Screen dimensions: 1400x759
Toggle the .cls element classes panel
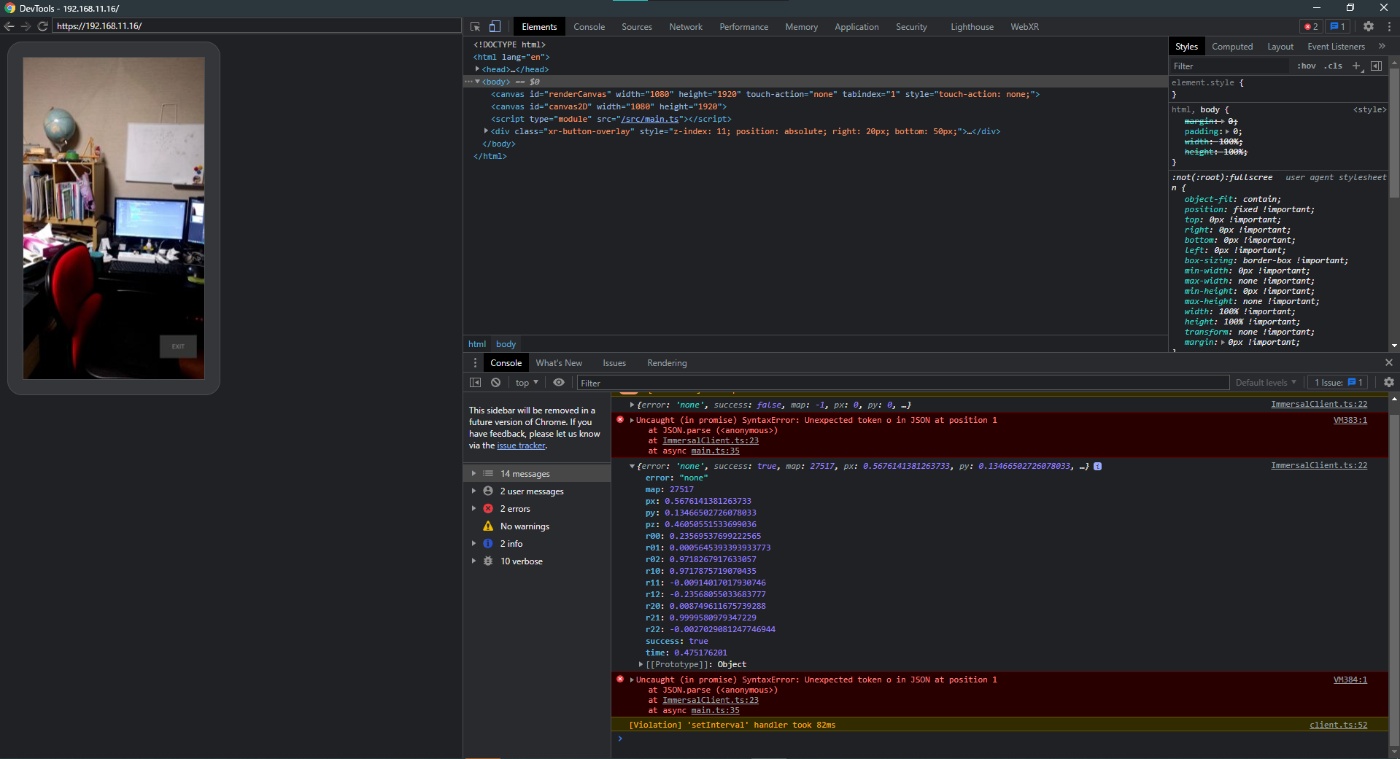tap(1333, 66)
